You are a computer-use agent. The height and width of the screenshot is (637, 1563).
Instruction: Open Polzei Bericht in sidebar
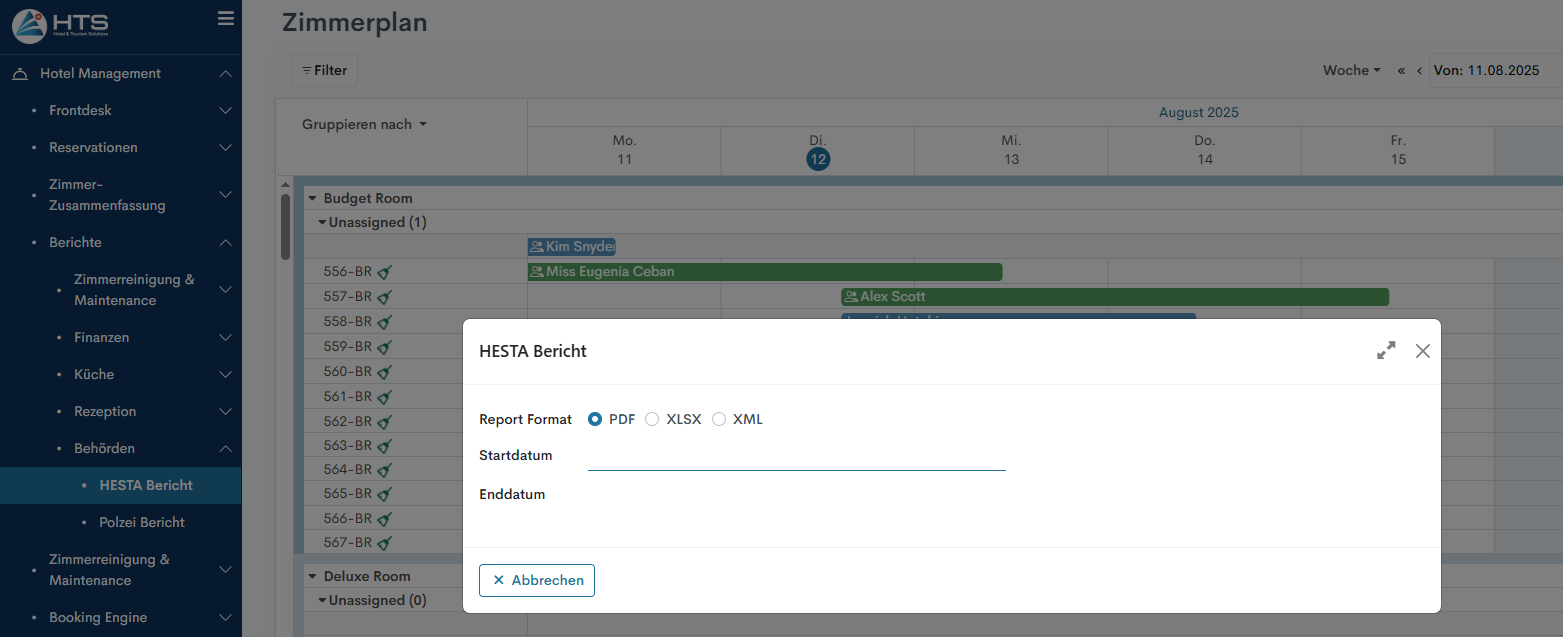142,522
